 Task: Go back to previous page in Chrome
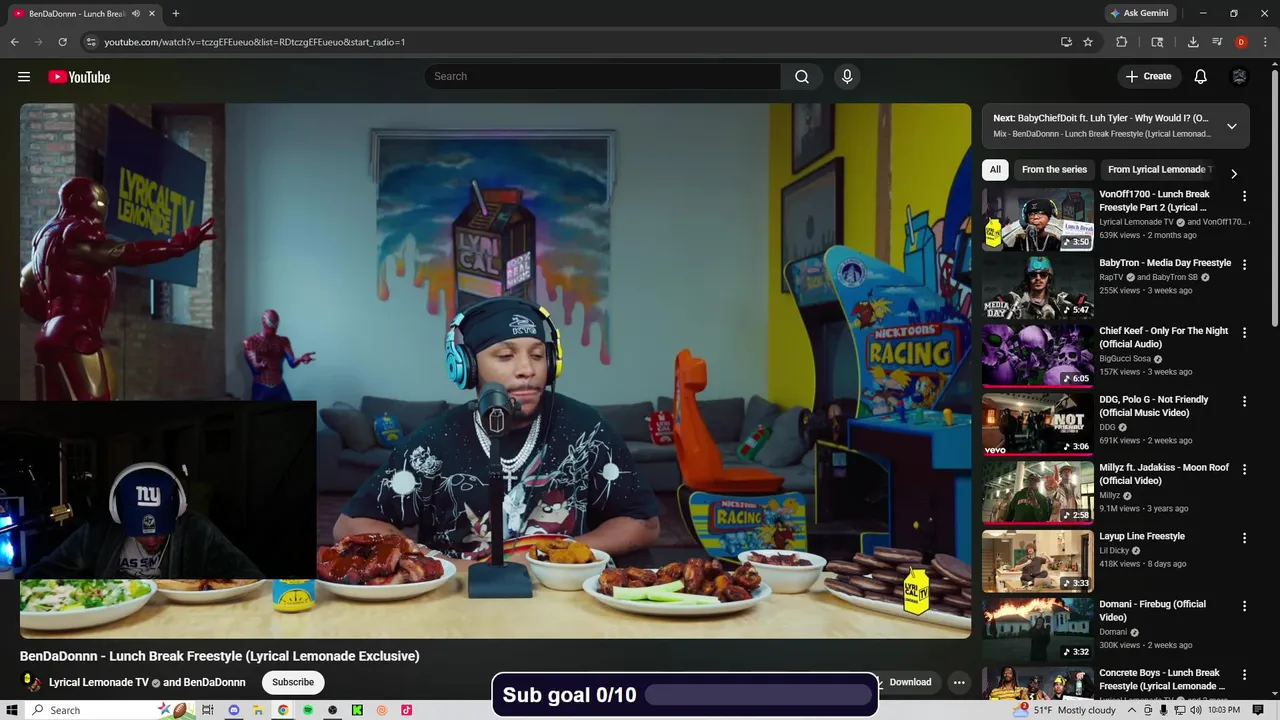pos(15,42)
